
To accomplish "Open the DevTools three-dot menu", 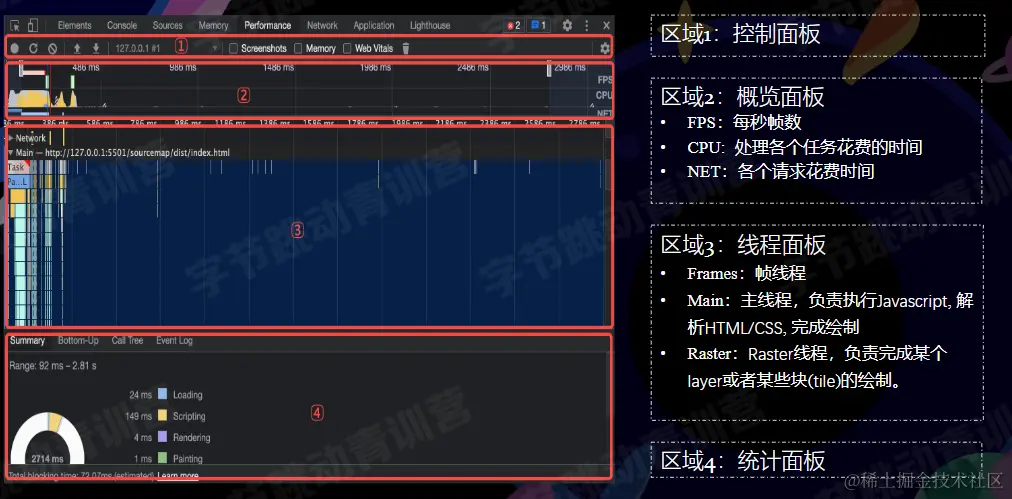I will tap(587, 25).
